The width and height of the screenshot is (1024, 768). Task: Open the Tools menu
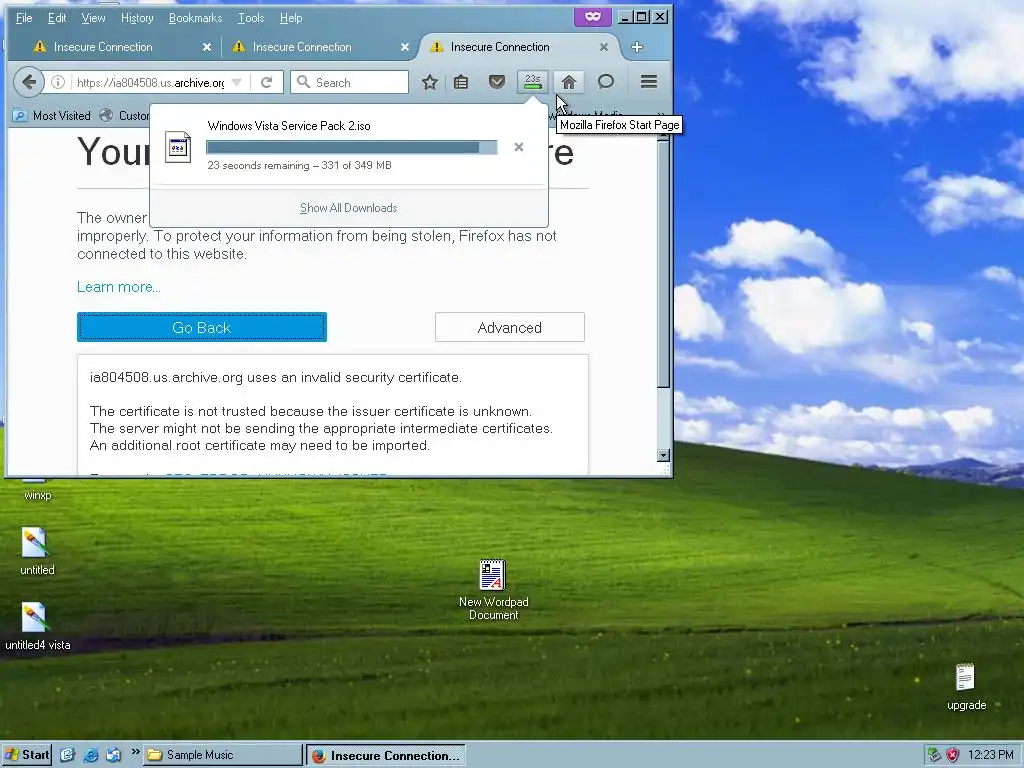[x=251, y=18]
